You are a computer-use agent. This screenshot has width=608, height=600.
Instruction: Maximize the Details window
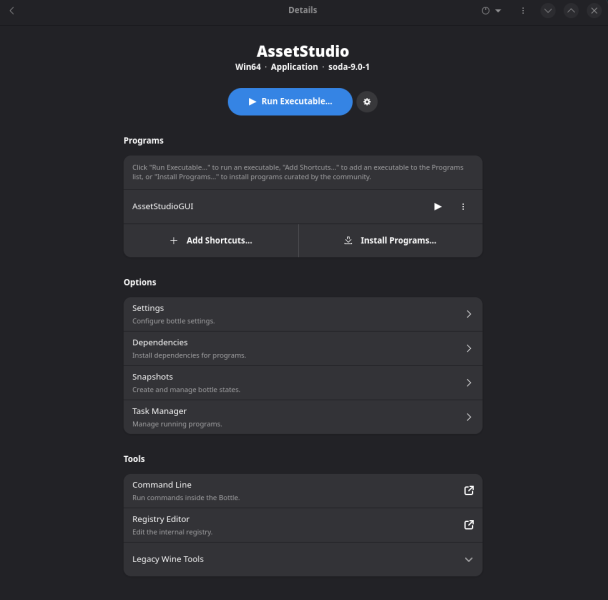pos(571,11)
